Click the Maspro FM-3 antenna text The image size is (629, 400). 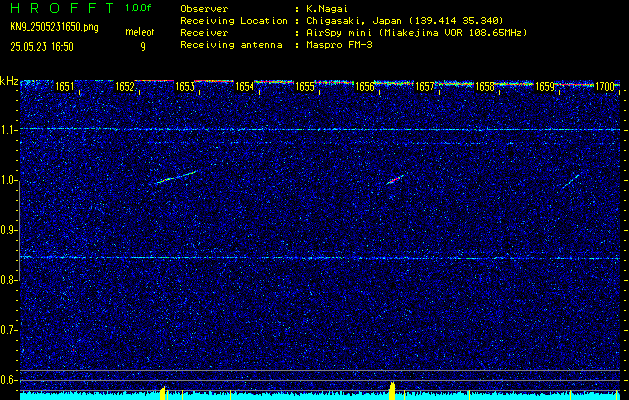pyautogui.click(x=339, y=45)
